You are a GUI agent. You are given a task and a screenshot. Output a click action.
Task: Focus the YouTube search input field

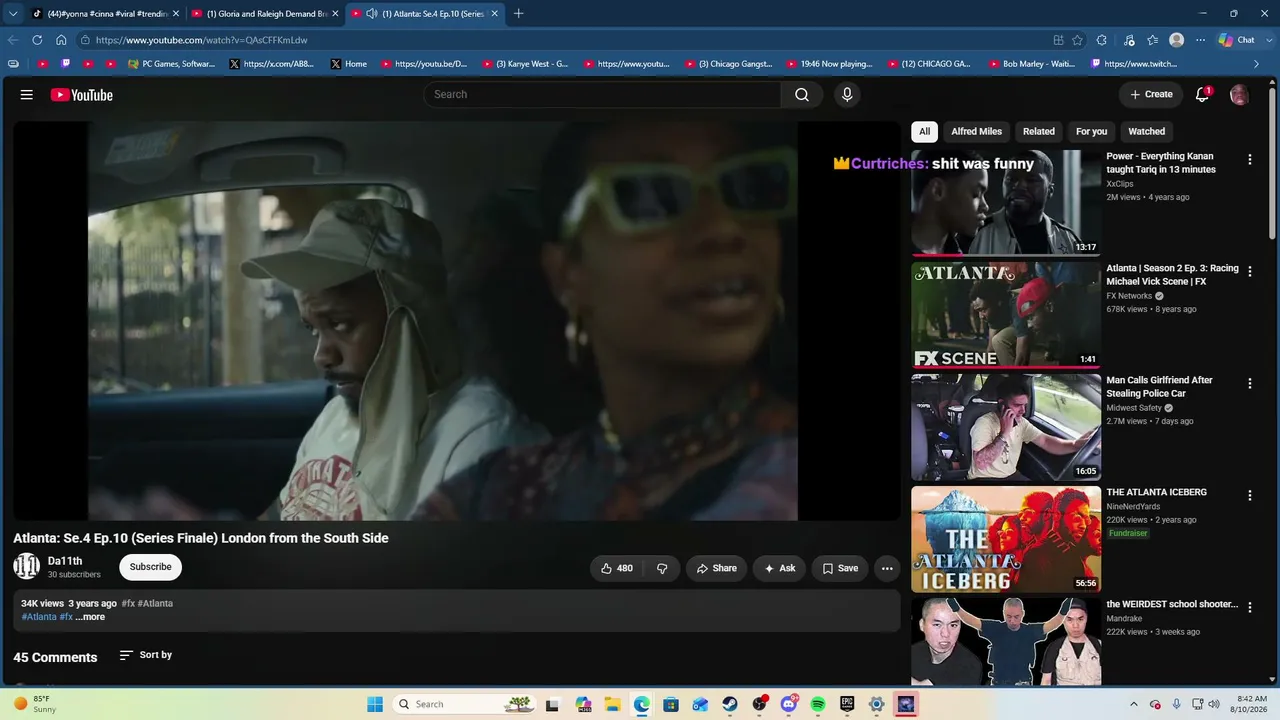(x=602, y=94)
